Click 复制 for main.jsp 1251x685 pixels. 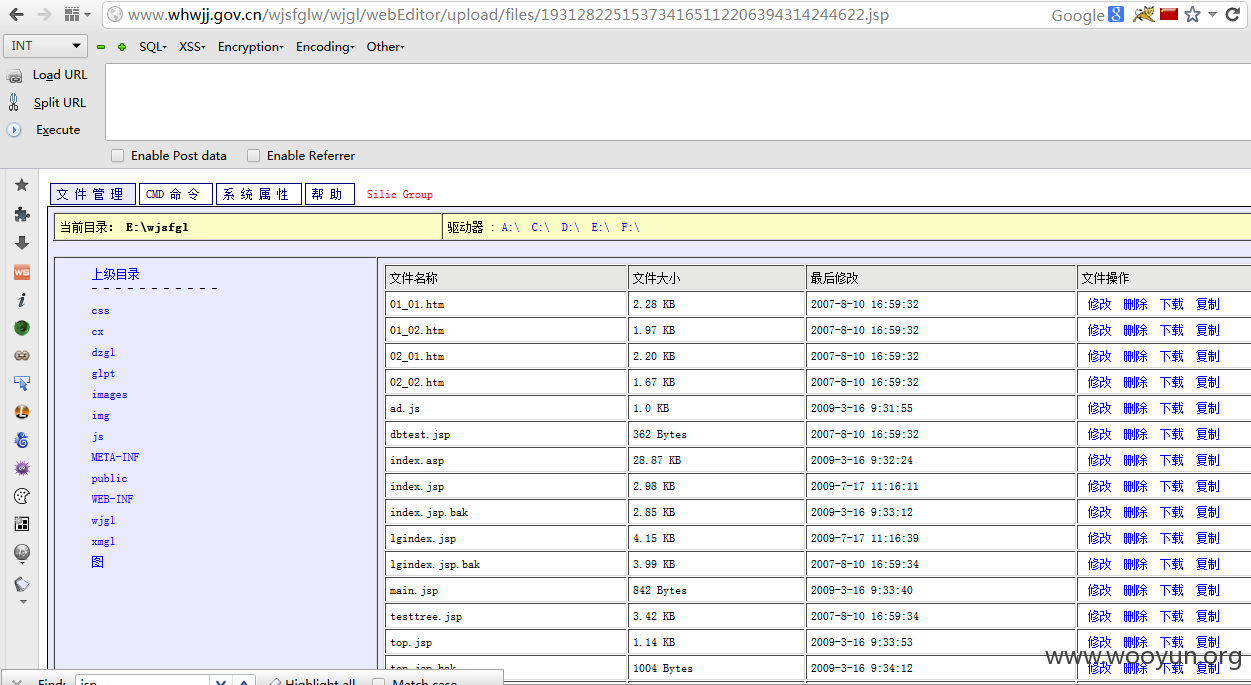point(1208,590)
